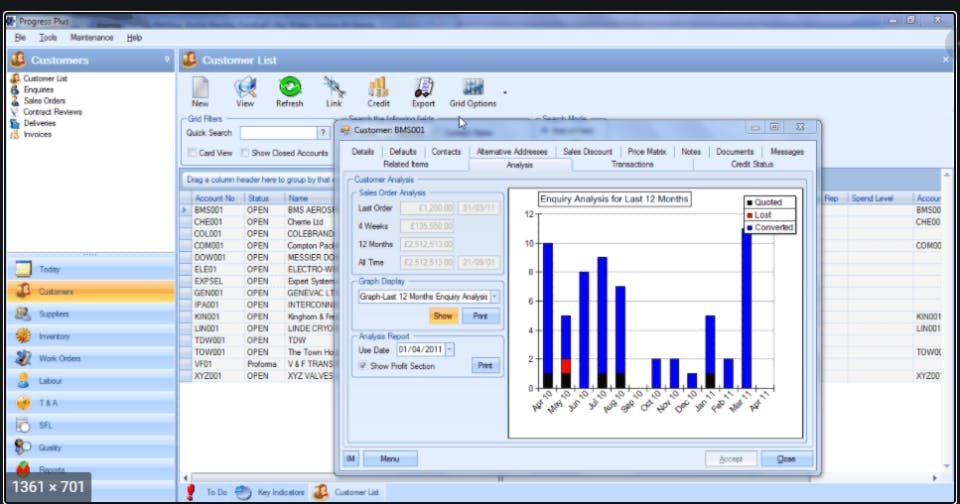
Task: Enable the Card View checkbox
Action: pyautogui.click(x=192, y=152)
